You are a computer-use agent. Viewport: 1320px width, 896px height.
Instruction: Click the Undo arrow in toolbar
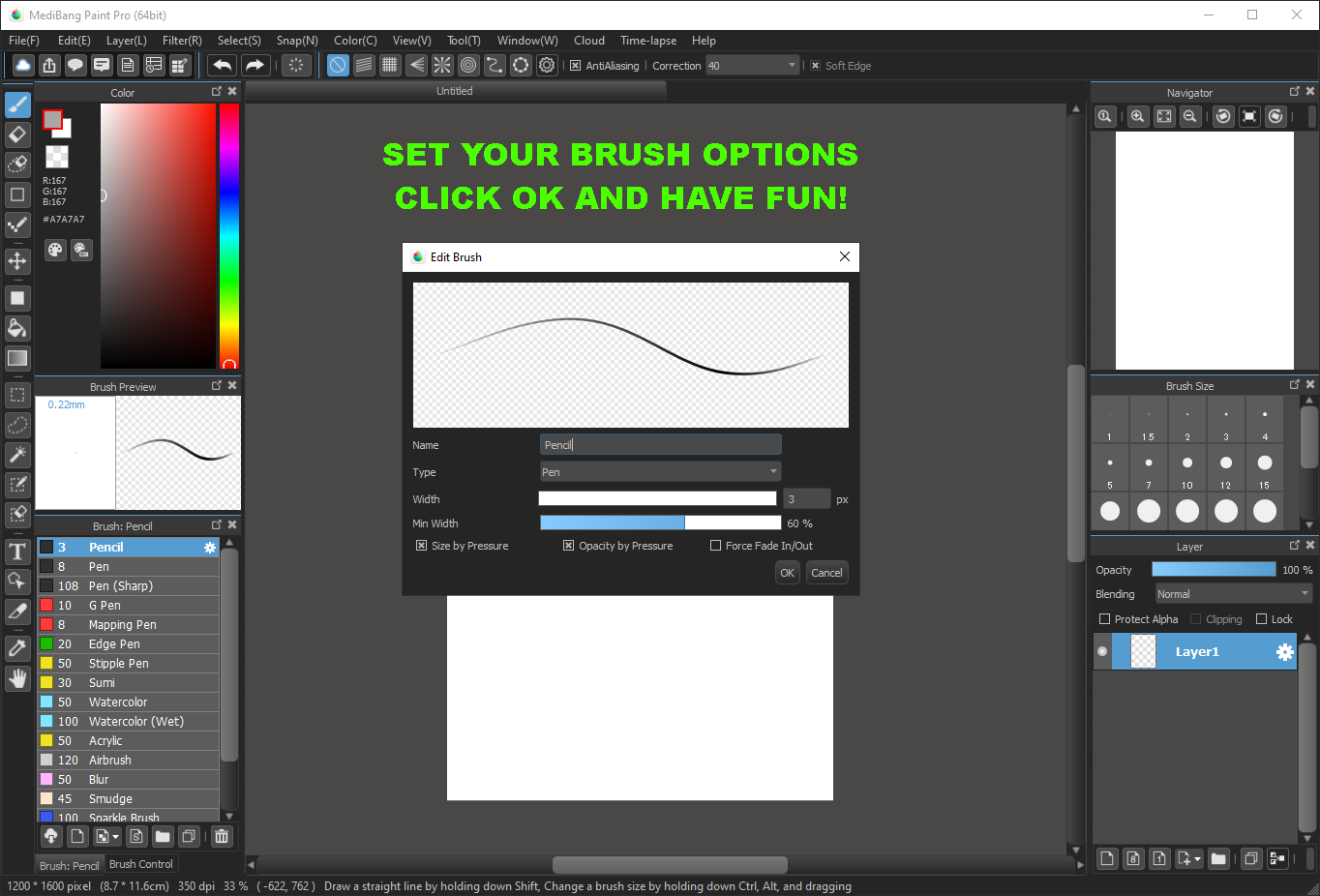[223, 65]
